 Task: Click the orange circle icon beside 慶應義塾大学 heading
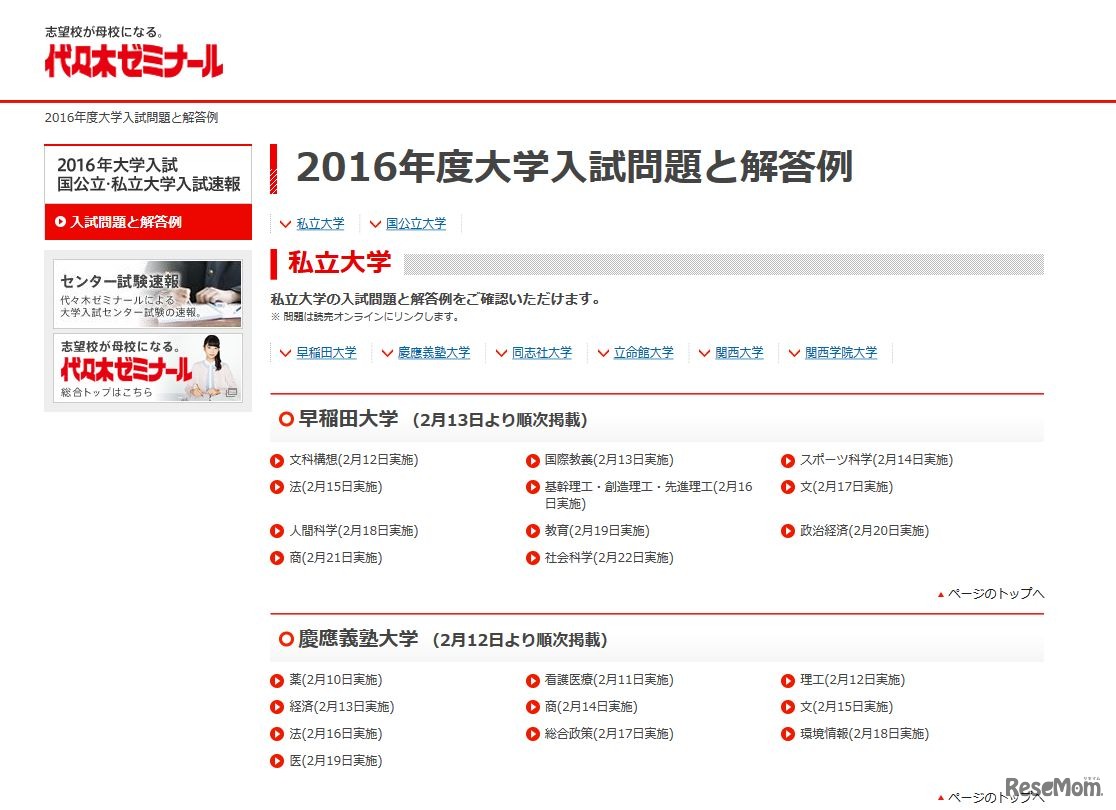(286, 638)
